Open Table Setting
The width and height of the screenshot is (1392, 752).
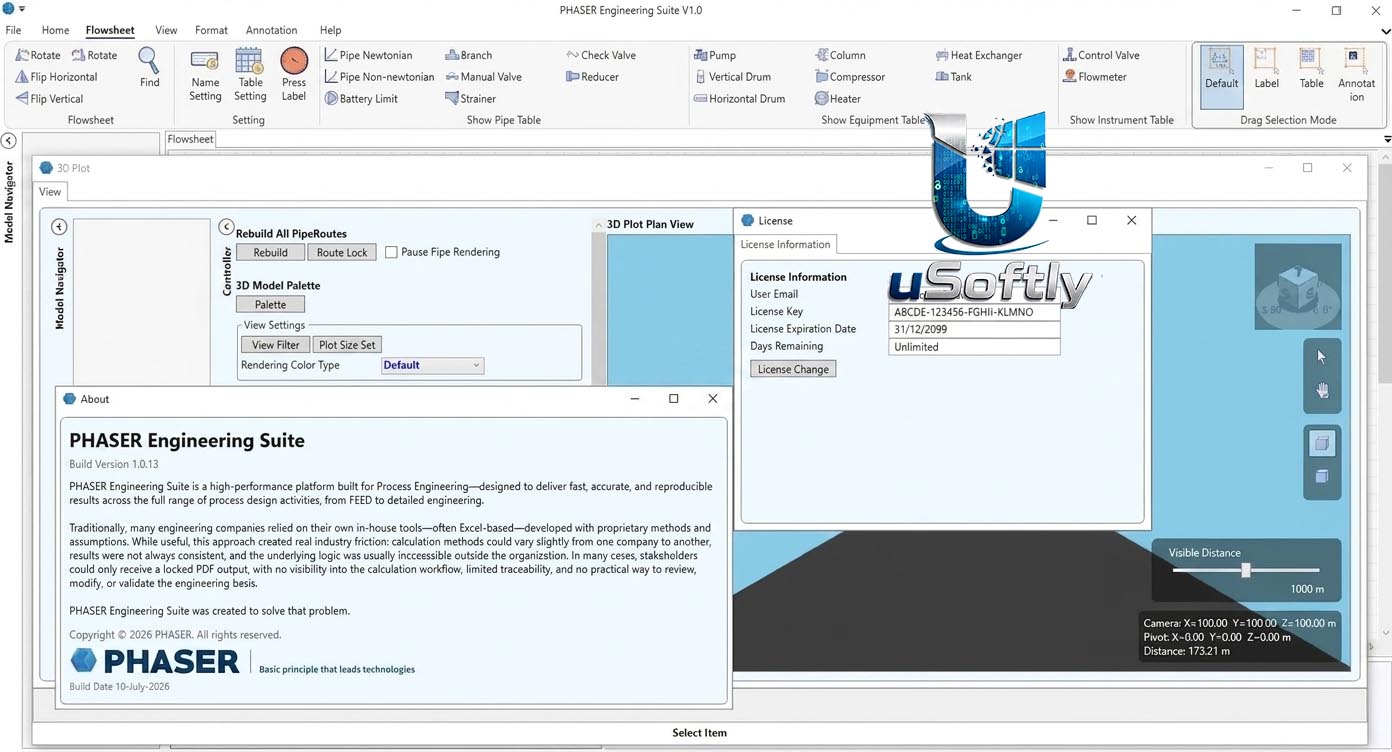[250, 74]
